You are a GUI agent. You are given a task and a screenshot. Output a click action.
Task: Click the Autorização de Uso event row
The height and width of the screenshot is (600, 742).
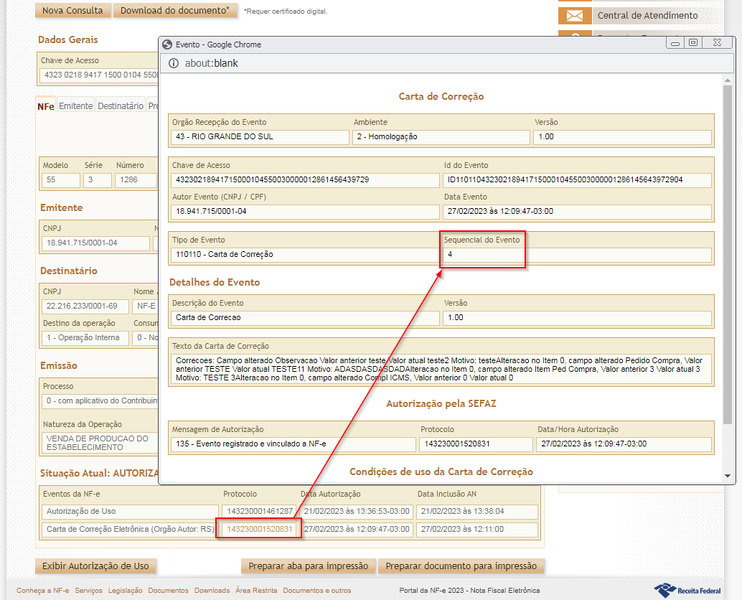tap(130, 512)
